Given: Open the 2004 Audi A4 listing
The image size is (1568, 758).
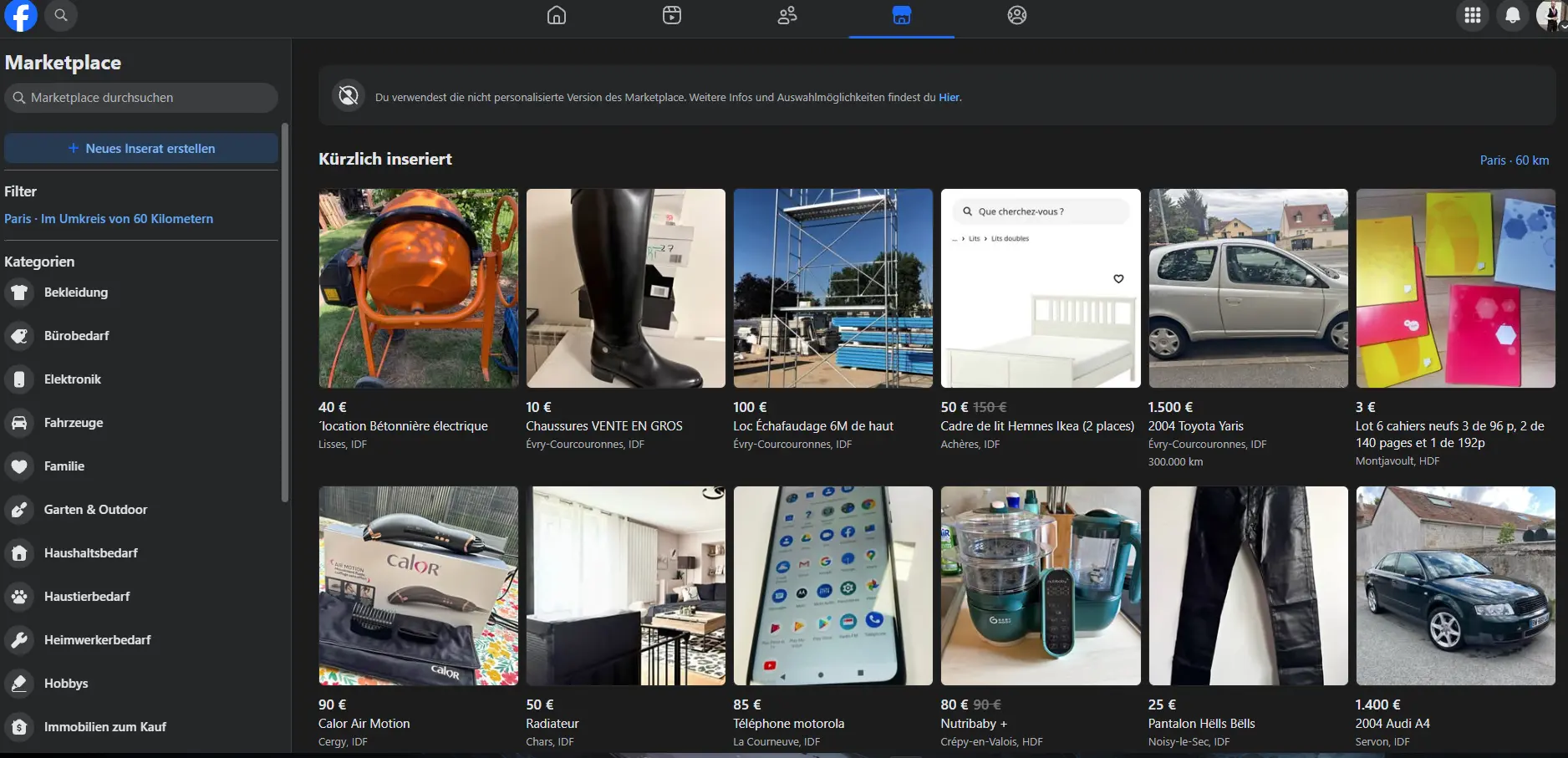Looking at the screenshot, I should (x=1455, y=618).
